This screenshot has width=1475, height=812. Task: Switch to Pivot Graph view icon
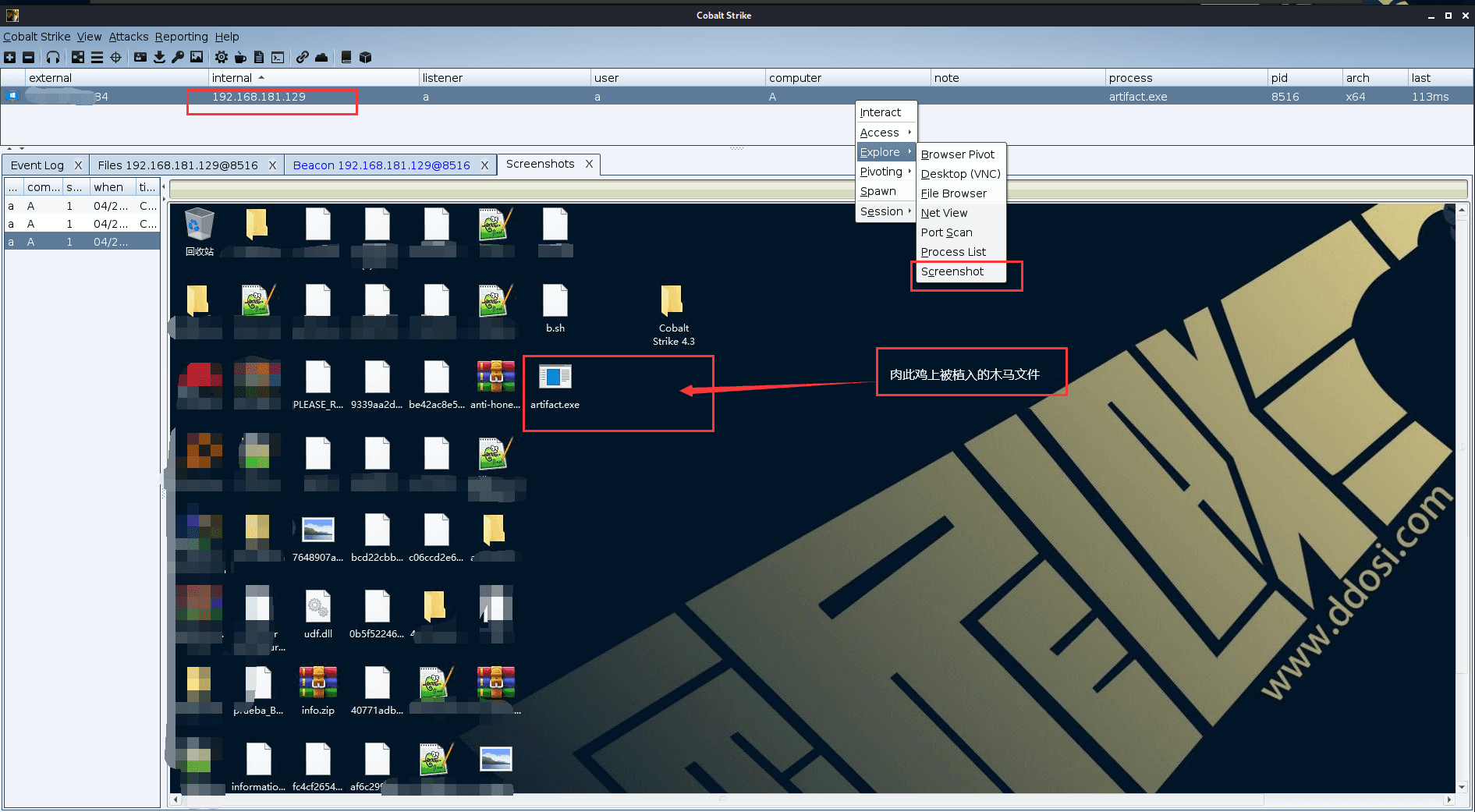(x=78, y=57)
